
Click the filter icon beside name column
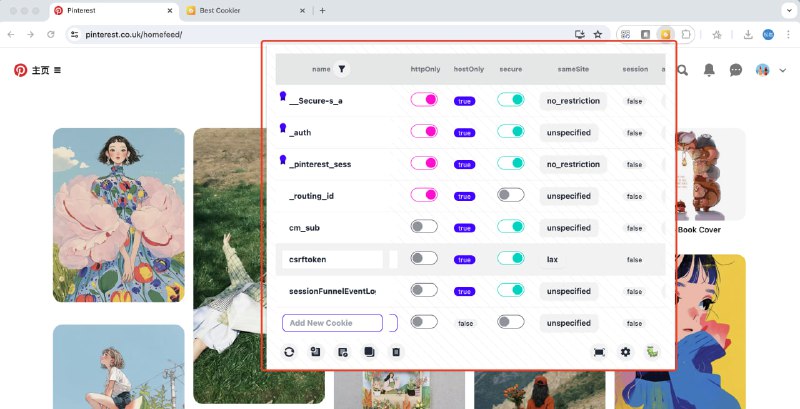tap(343, 69)
